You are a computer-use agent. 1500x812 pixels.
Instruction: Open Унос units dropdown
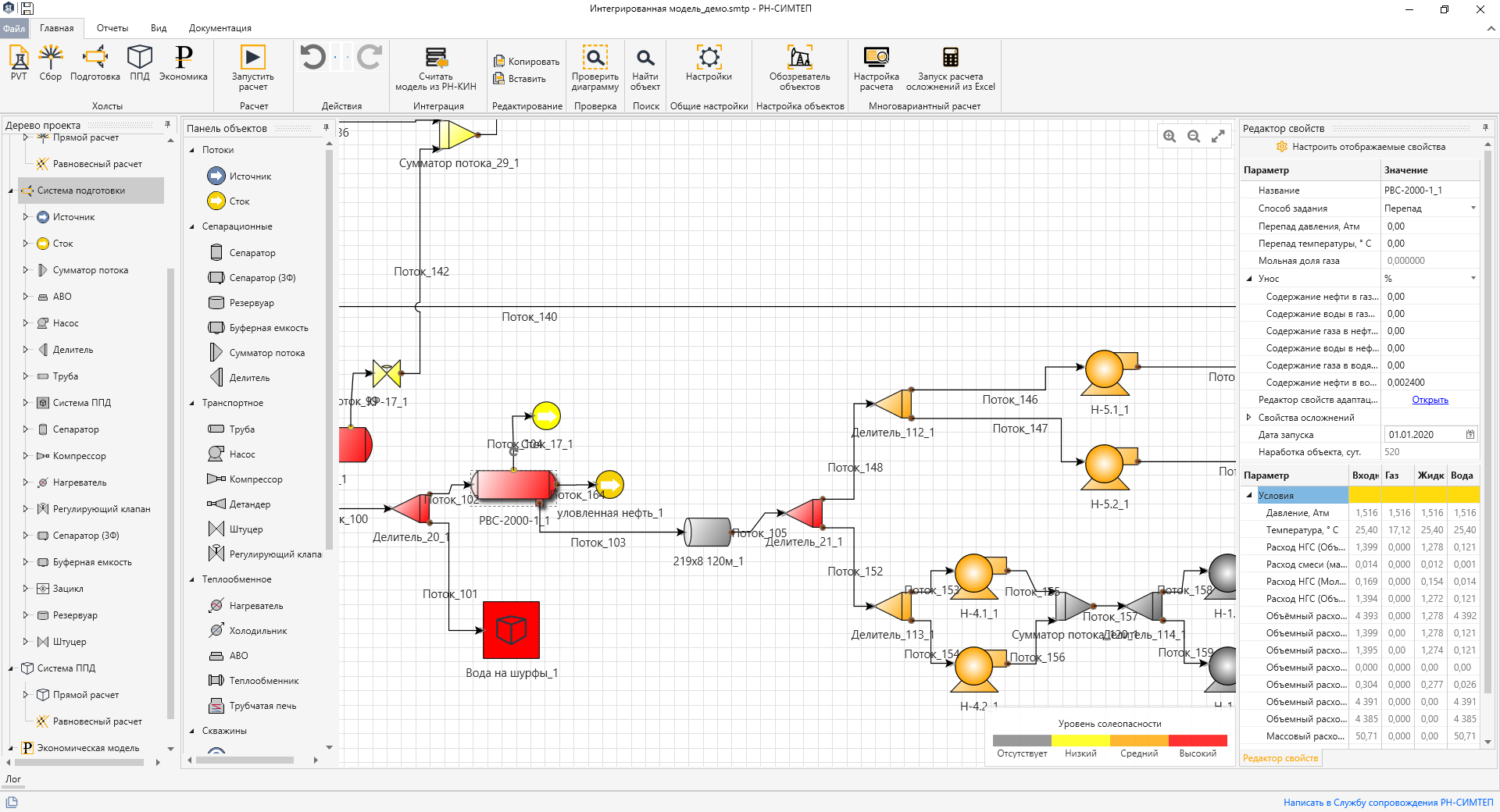click(x=1473, y=279)
